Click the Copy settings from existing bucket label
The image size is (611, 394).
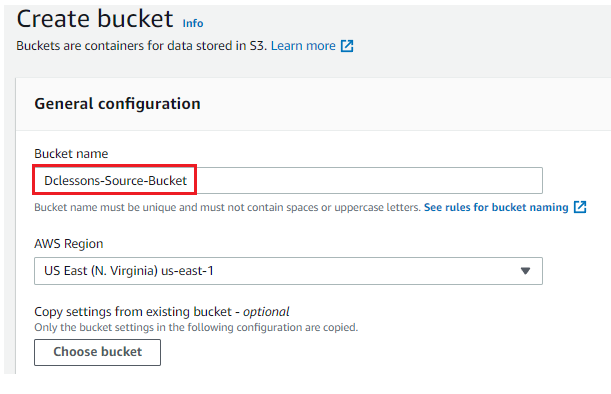pos(133,312)
